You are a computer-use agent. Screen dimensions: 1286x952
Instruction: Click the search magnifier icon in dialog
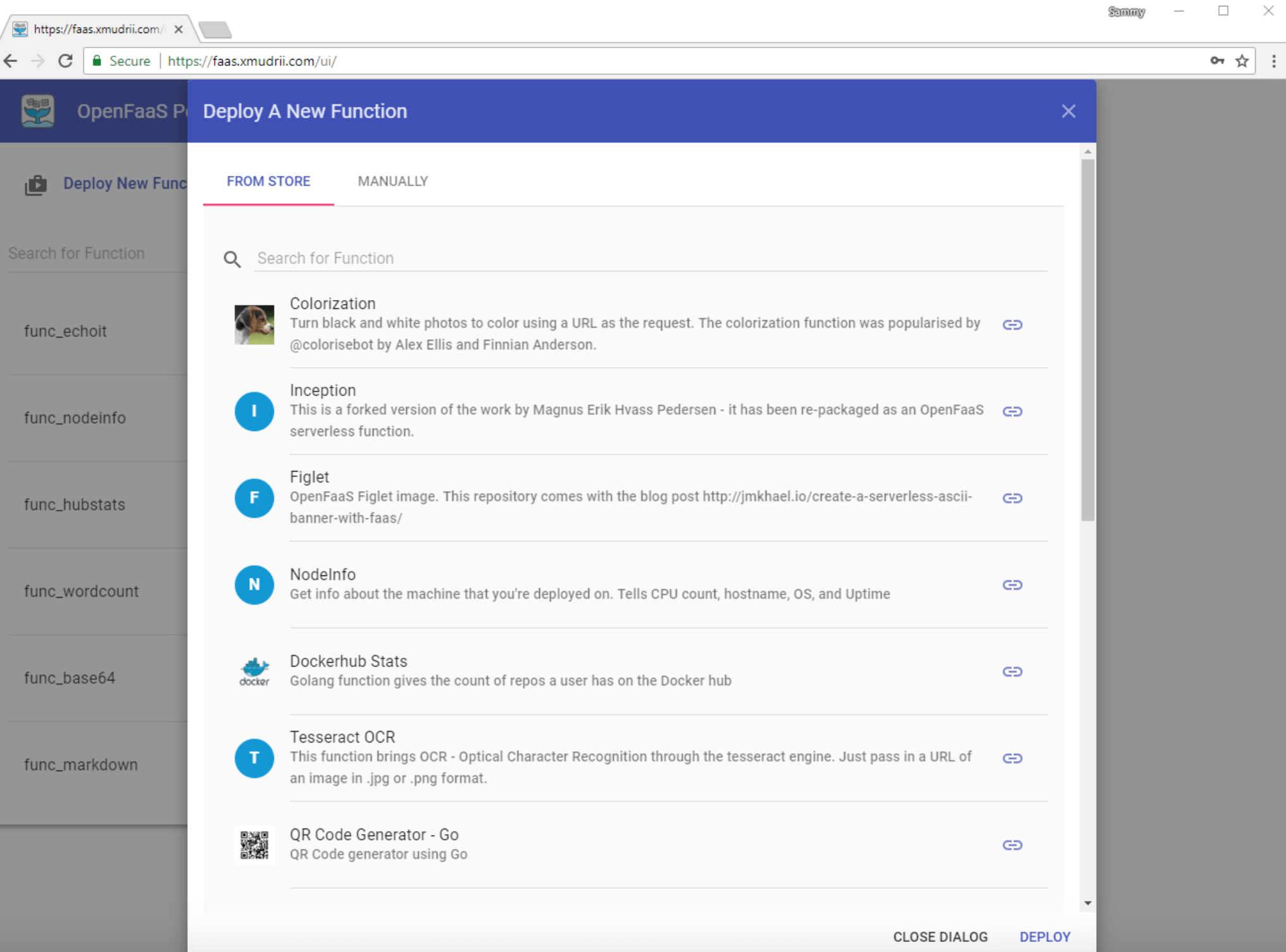tap(232, 259)
